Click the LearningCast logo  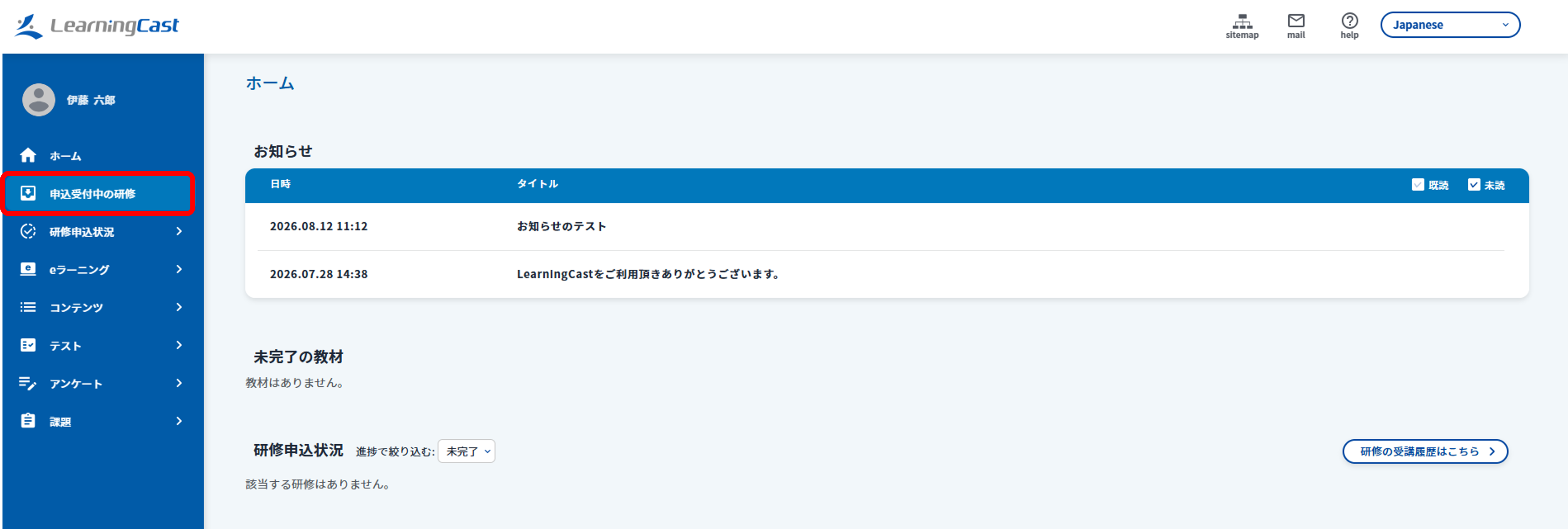click(x=96, y=26)
